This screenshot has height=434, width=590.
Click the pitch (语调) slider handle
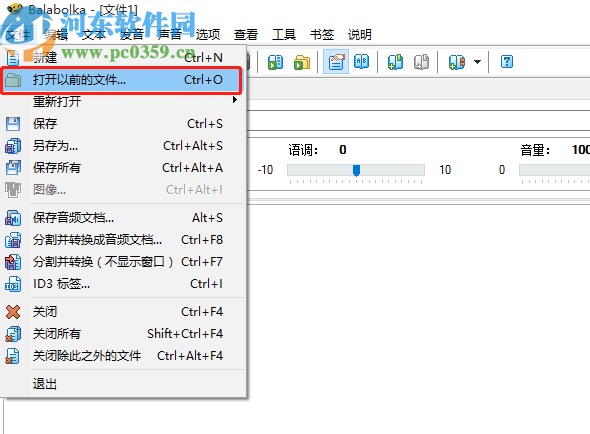[356, 170]
